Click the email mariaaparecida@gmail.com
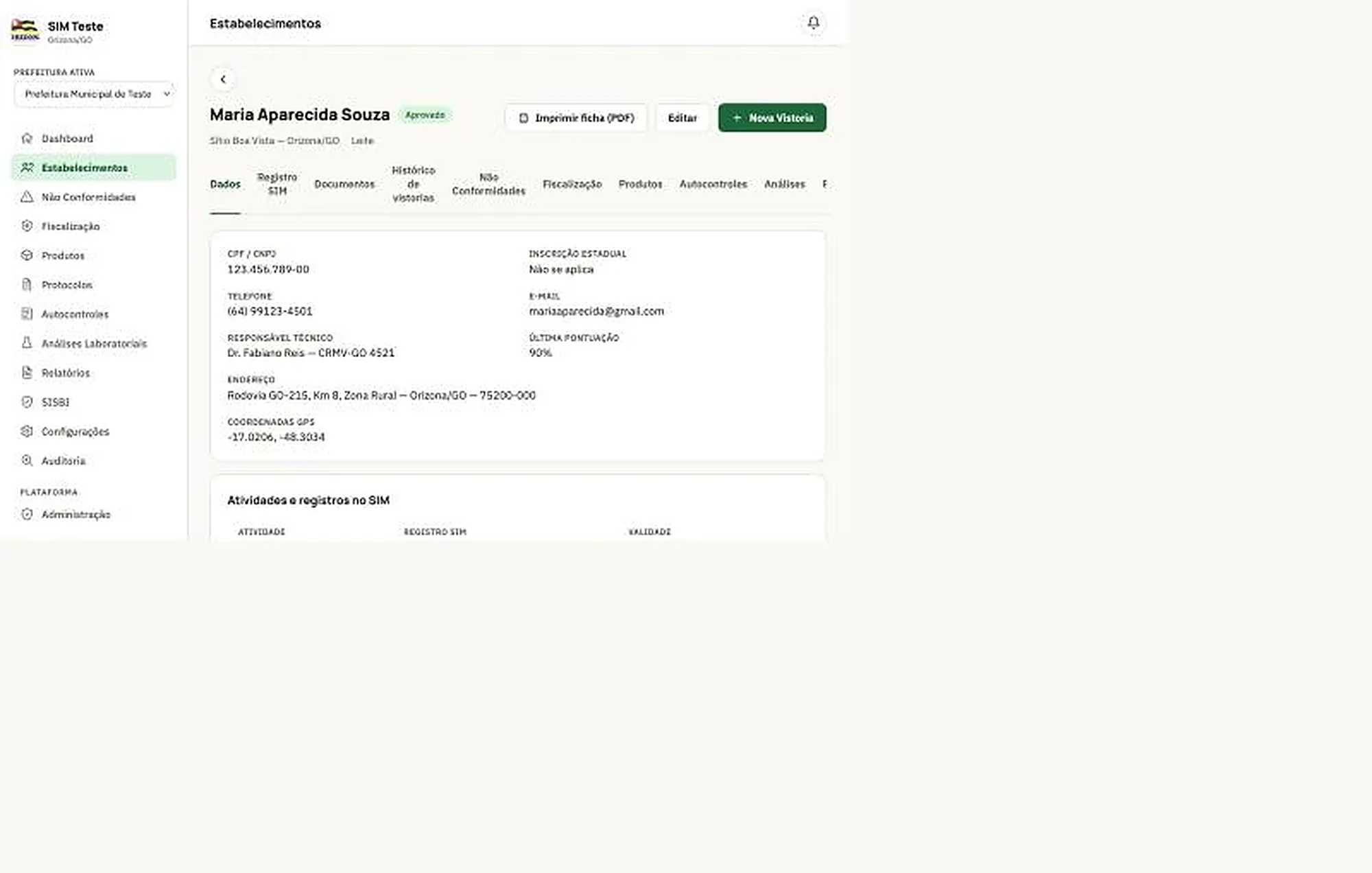 tap(596, 311)
